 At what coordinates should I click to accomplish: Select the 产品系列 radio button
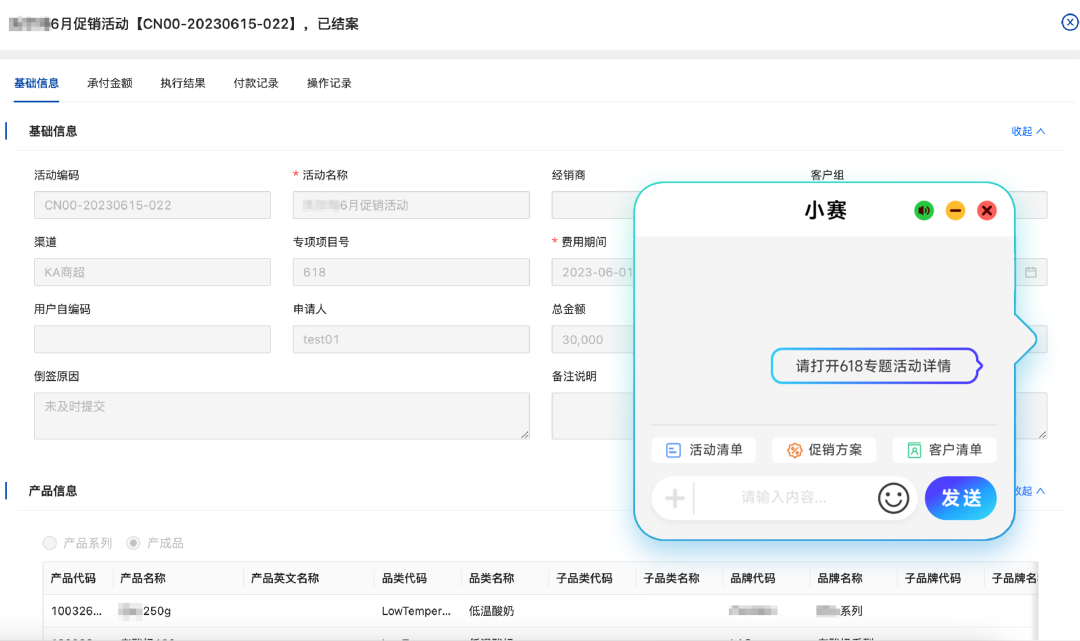pyautogui.click(x=50, y=543)
